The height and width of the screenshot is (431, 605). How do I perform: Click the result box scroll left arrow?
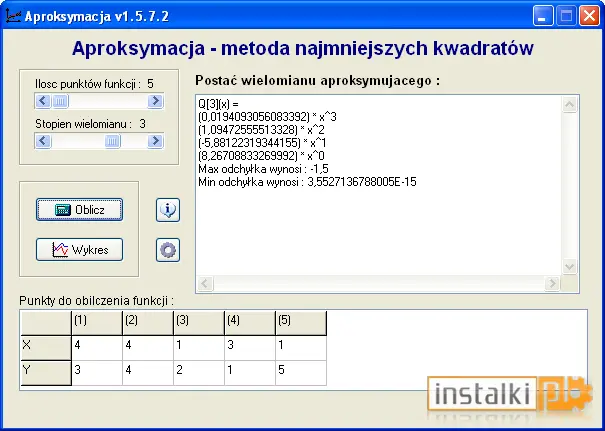[205, 284]
